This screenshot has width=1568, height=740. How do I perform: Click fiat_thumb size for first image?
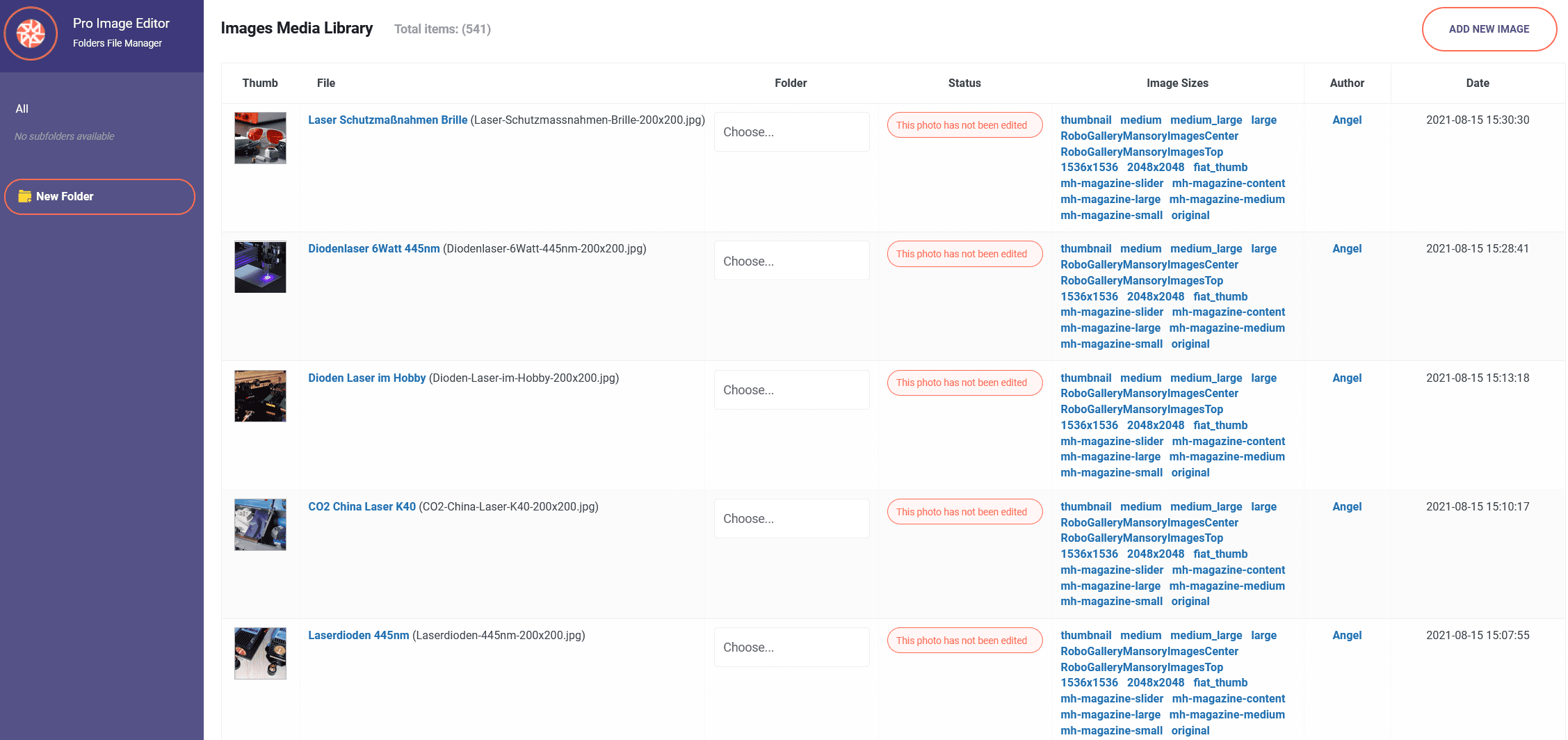point(1220,168)
